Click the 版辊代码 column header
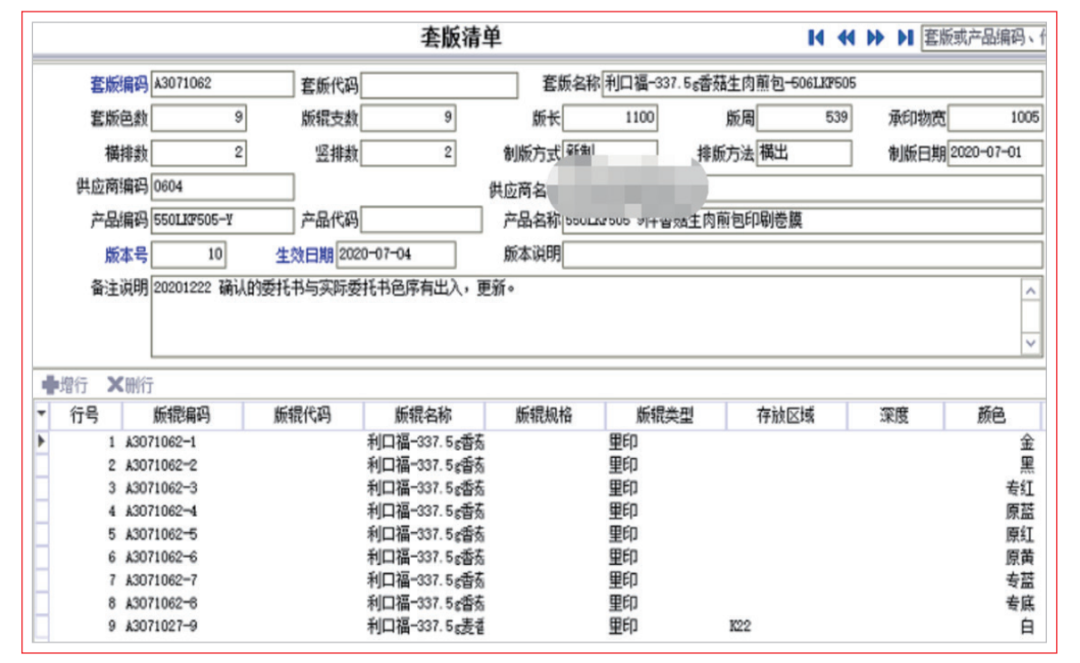1080x663 pixels. coord(302,415)
